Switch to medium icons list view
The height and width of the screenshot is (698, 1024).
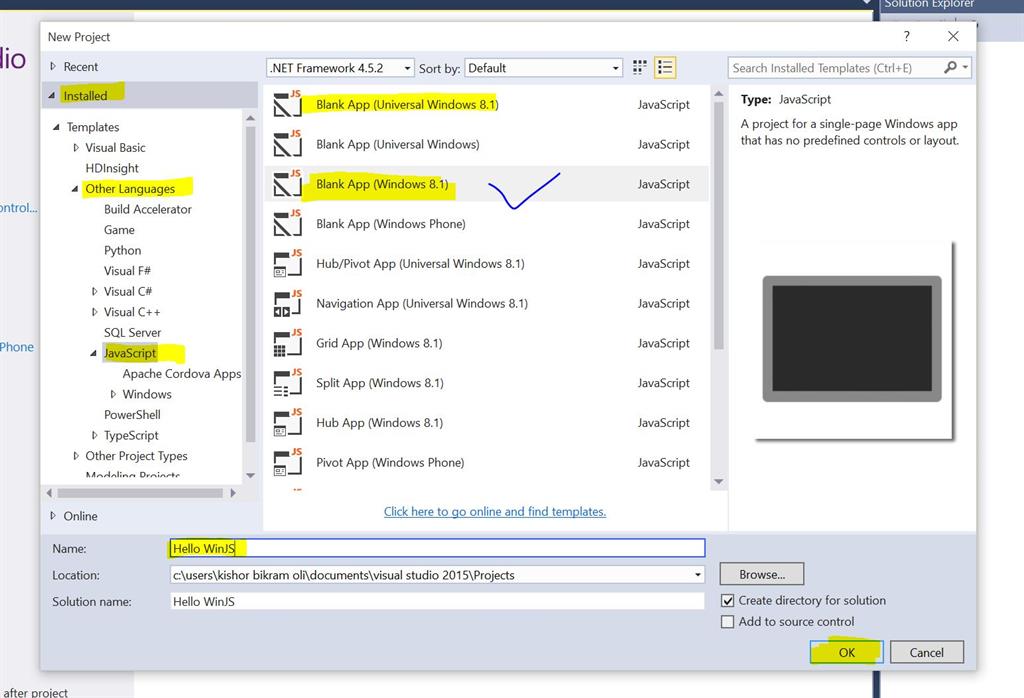click(x=665, y=67)
